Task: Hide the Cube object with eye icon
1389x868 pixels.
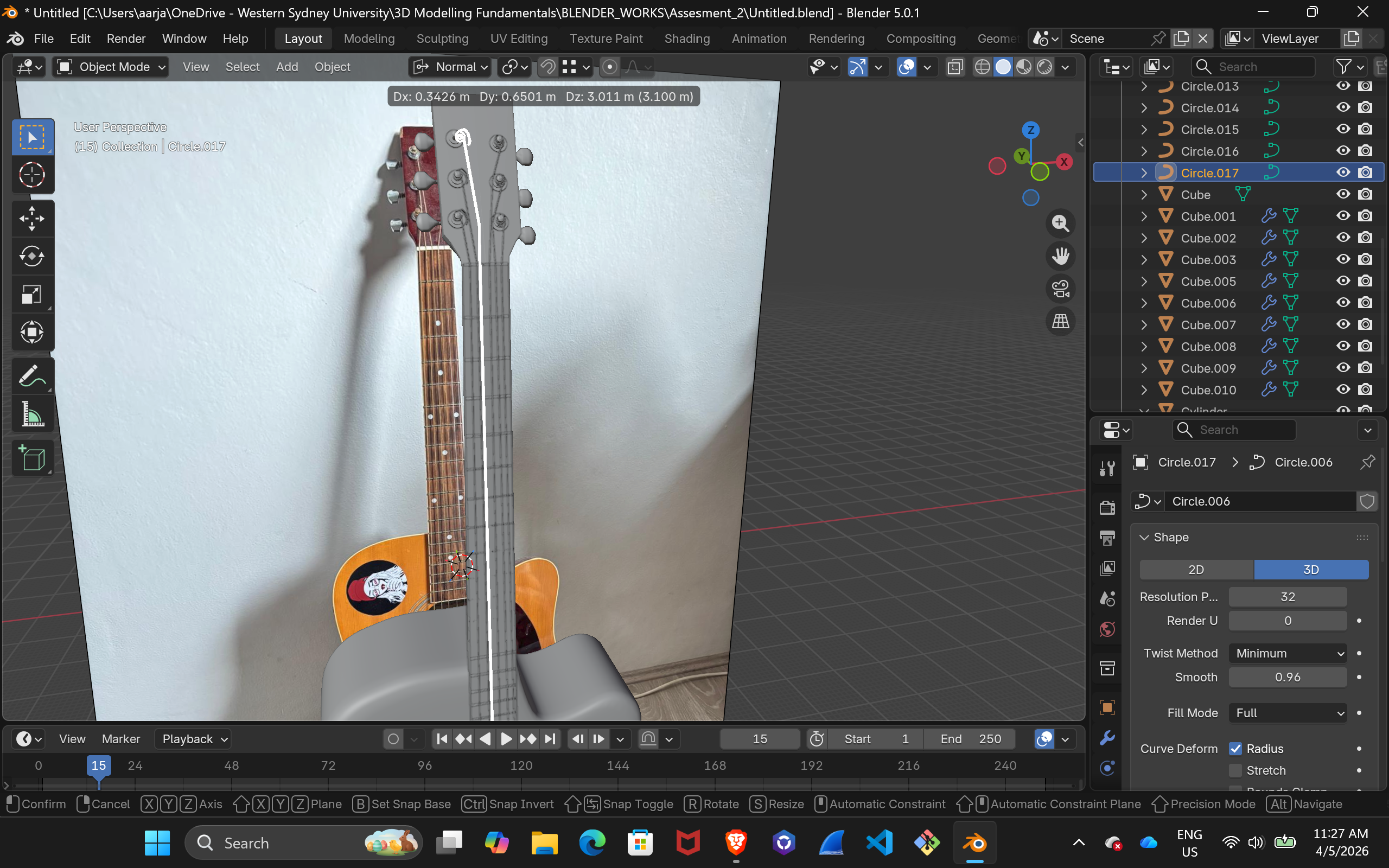Action: point(1343,194)
